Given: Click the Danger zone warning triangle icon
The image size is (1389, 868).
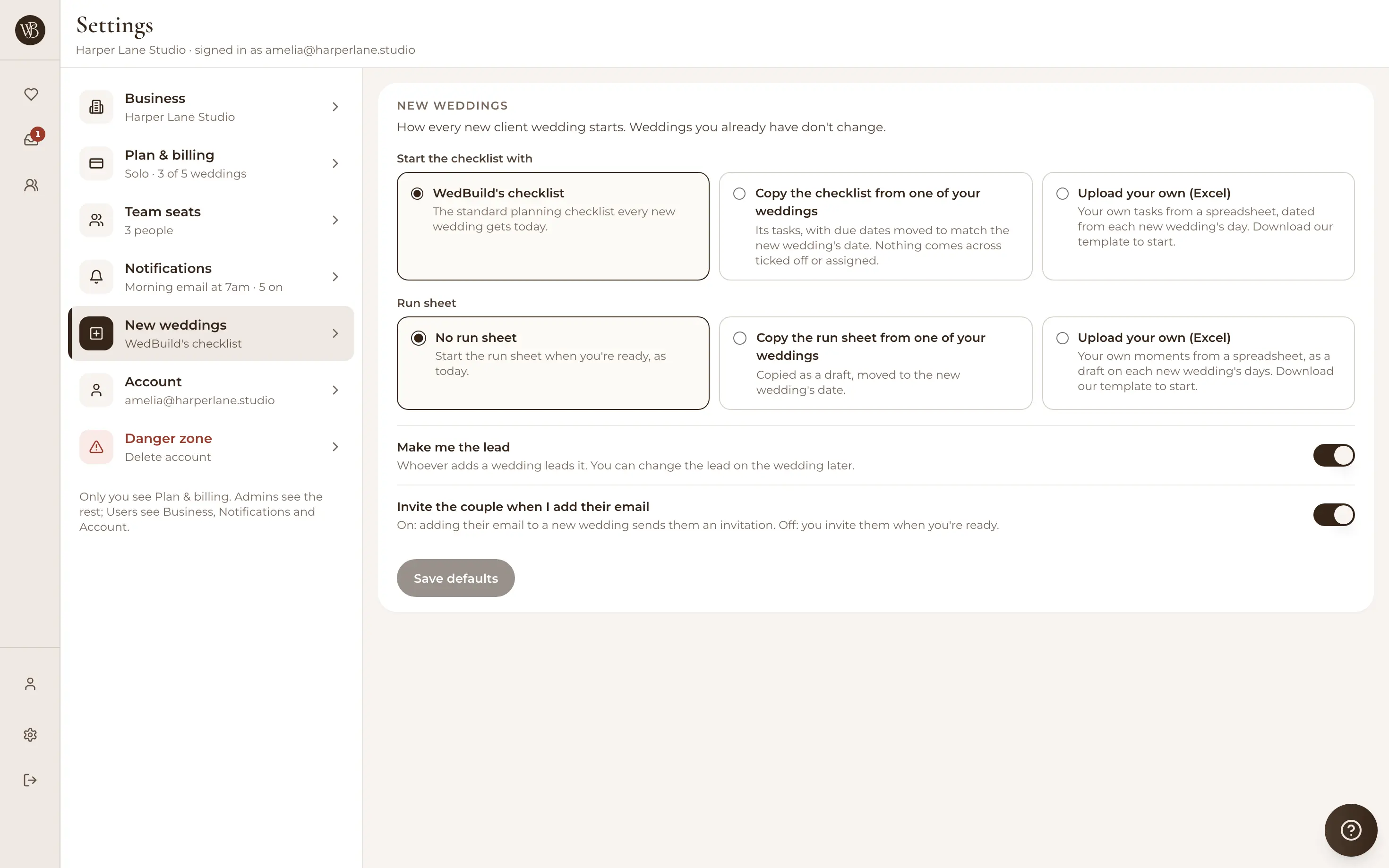Looking at the screenshot, I should pos(96,447).
